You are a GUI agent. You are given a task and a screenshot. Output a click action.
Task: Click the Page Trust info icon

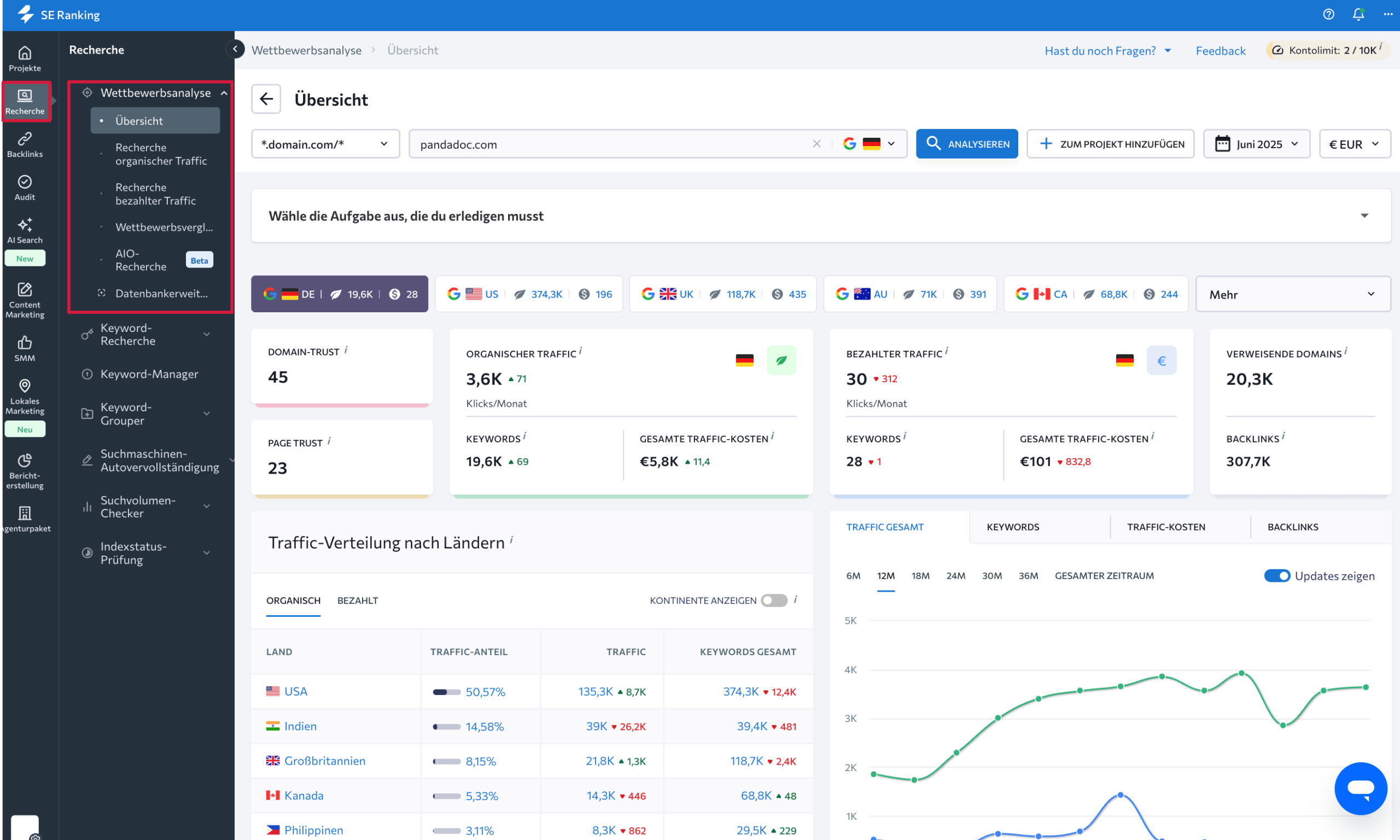(x=329, y=441)
